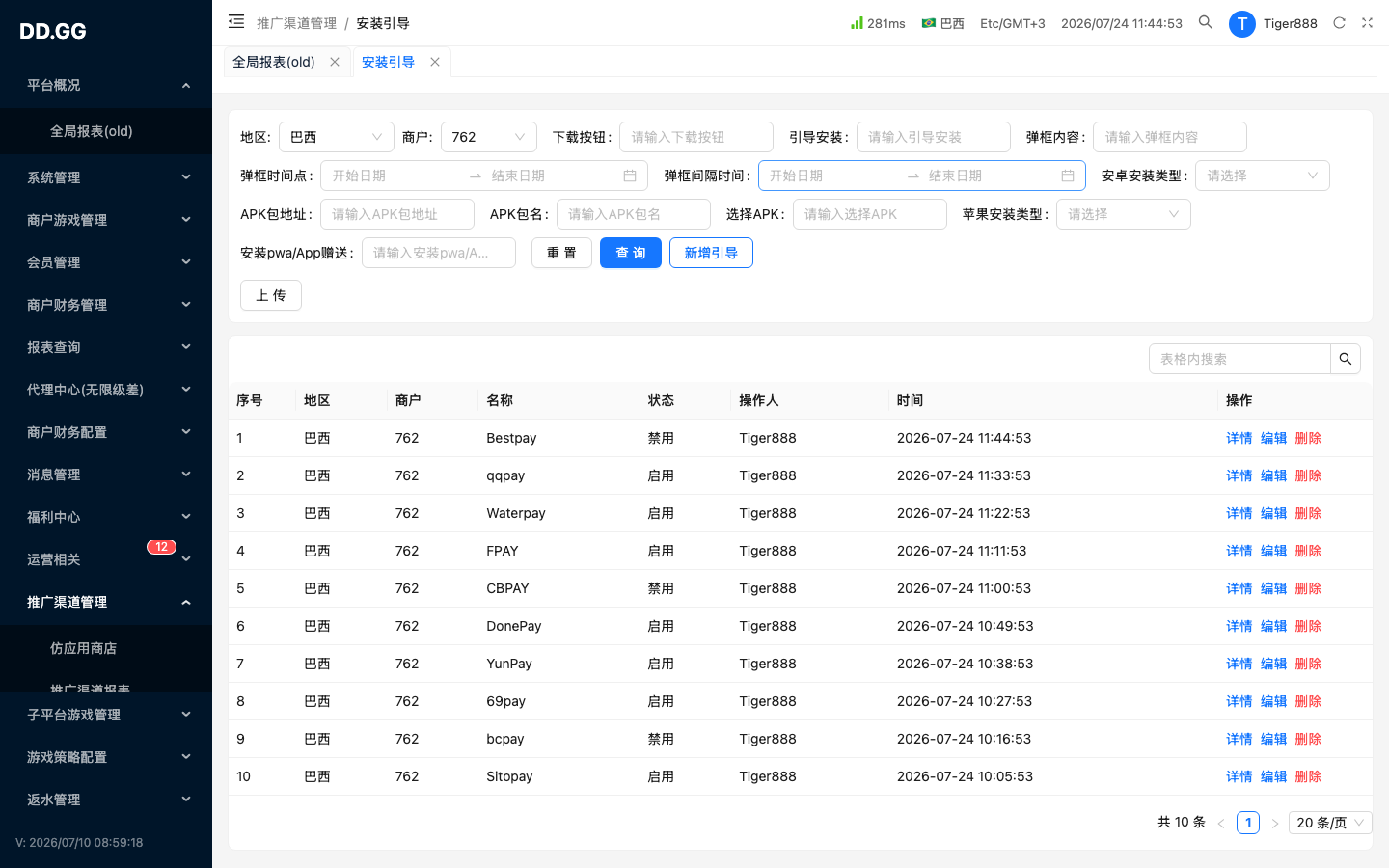Select page 1 in pagination

(x=1248, y=823)
